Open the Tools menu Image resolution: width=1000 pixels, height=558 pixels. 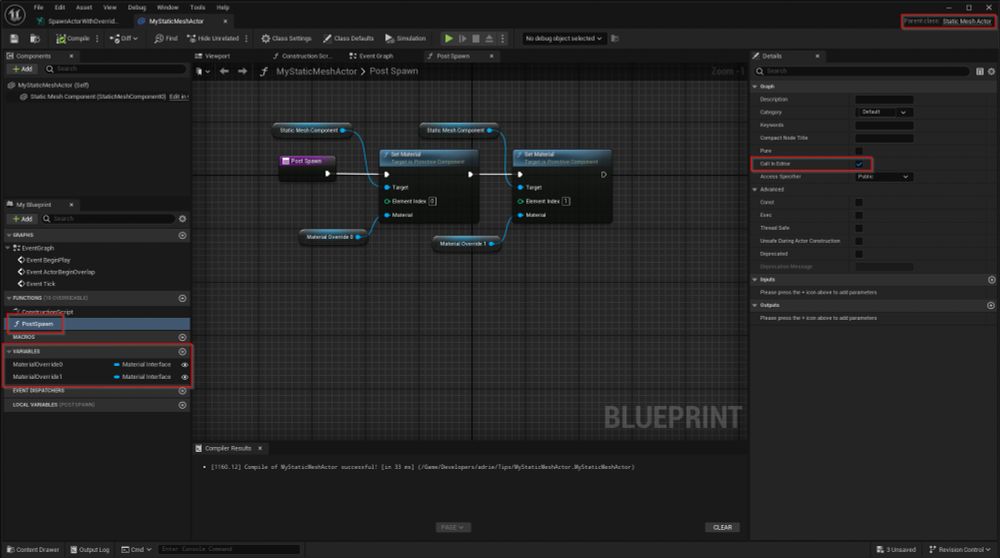(197, 8)
